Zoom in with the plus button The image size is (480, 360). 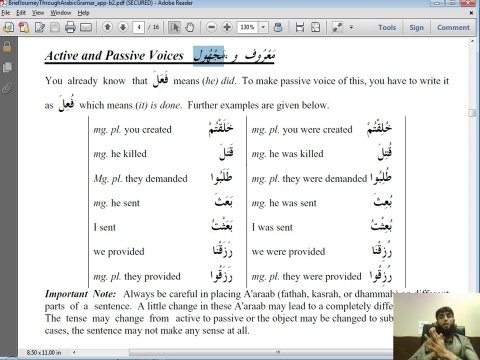[x=227, y=27]
